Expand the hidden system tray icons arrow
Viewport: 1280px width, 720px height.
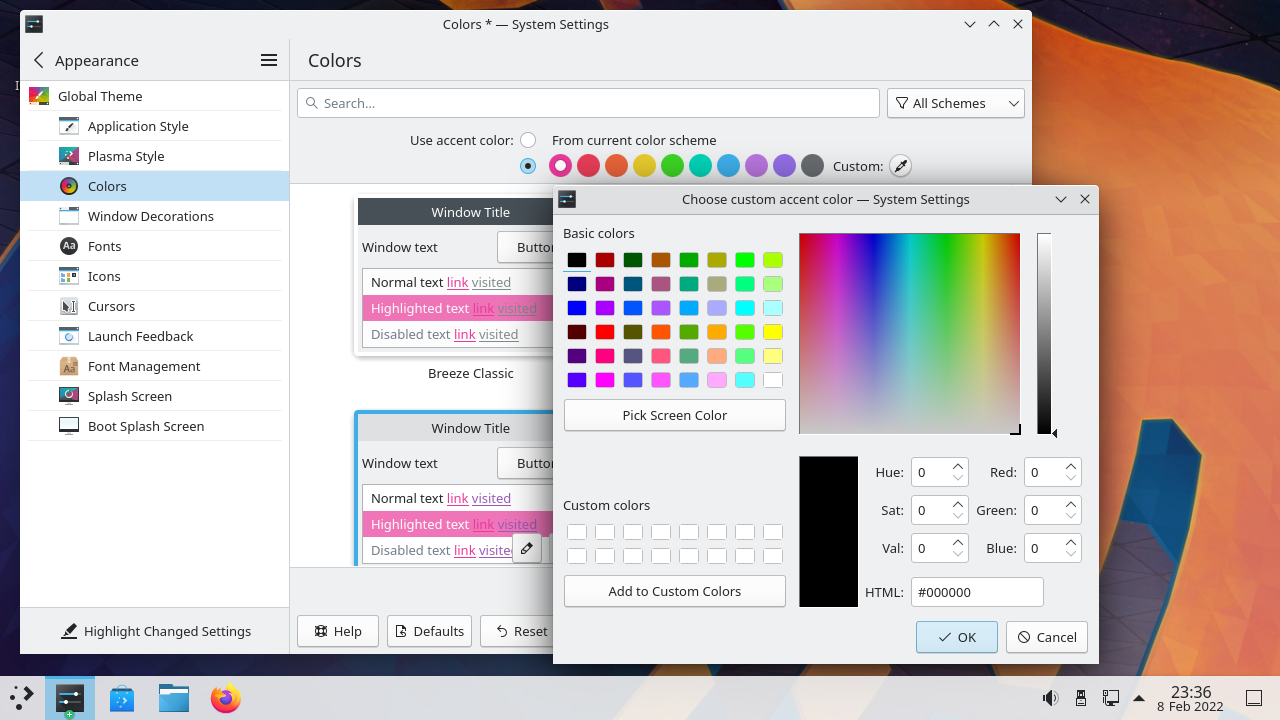pyautogui.click(x=1138, y=698)
